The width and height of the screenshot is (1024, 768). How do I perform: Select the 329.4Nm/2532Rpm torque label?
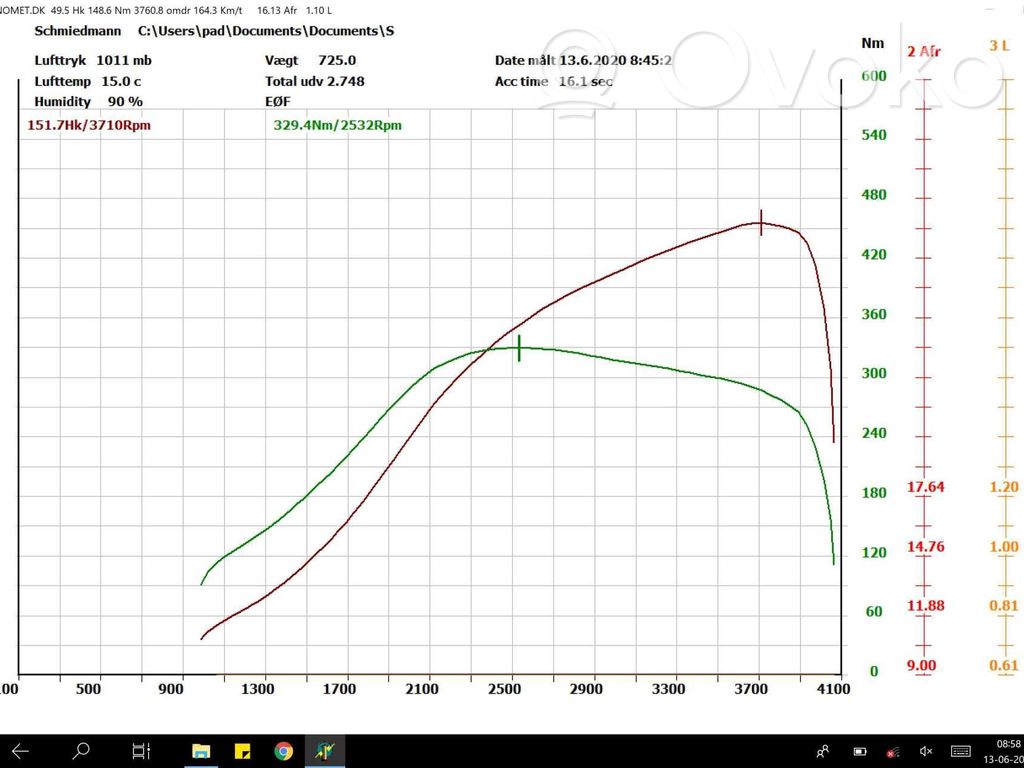point(337,125)
